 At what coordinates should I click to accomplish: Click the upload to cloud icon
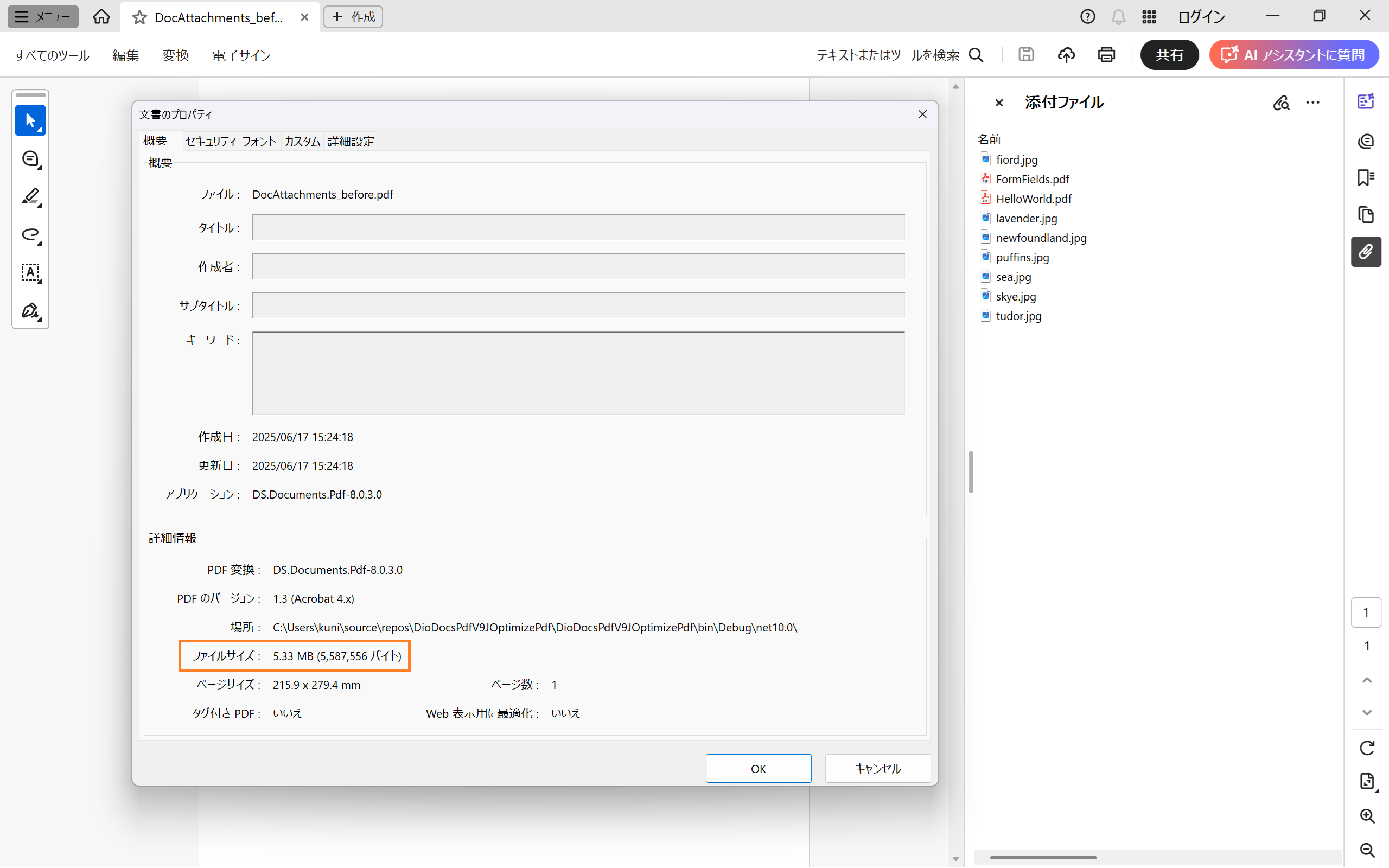(1066, 55)
